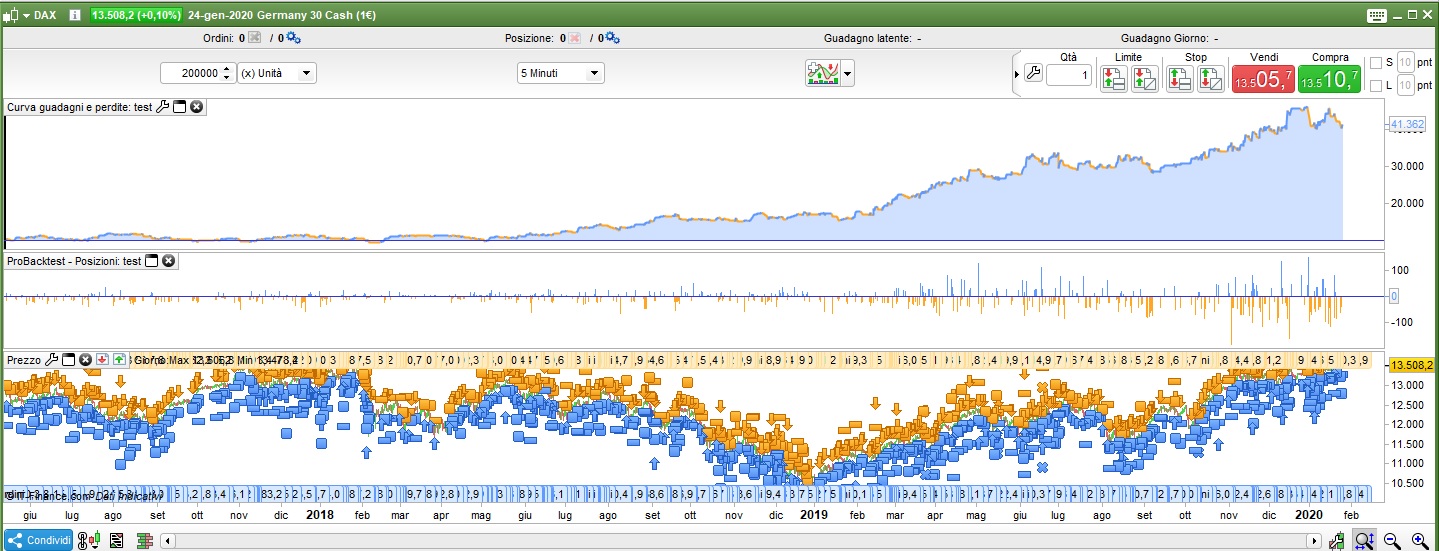Close the ProBacktest Posizioni panel

[169, 261]
